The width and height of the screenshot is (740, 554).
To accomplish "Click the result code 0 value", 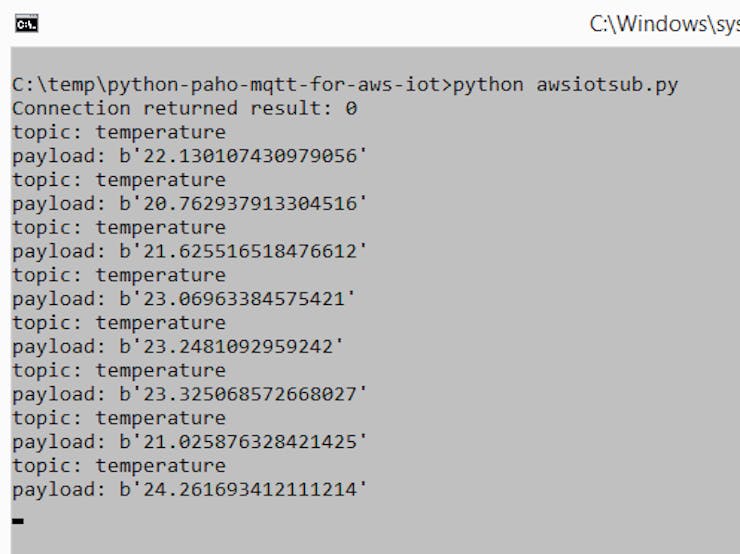I will [351, 109].
